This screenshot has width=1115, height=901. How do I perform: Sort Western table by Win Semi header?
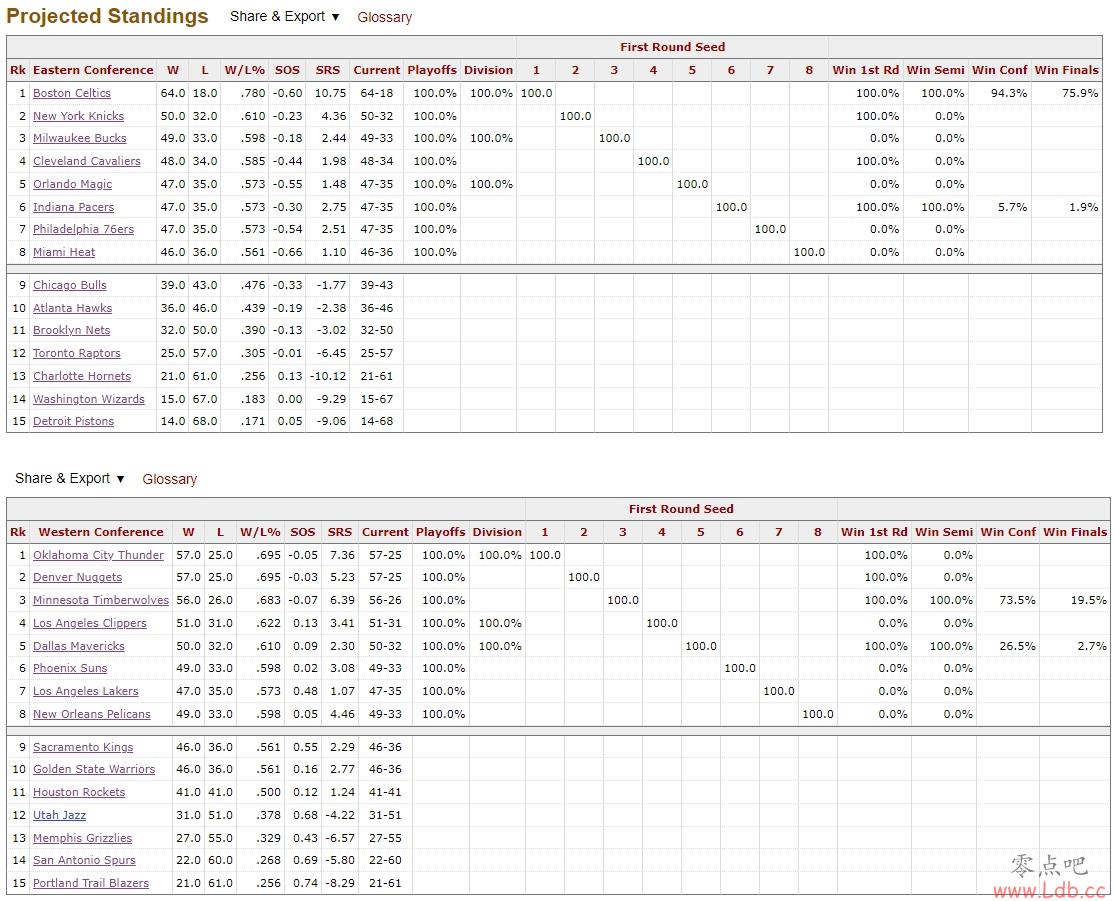pyautogui.click(x=944, y=532)
